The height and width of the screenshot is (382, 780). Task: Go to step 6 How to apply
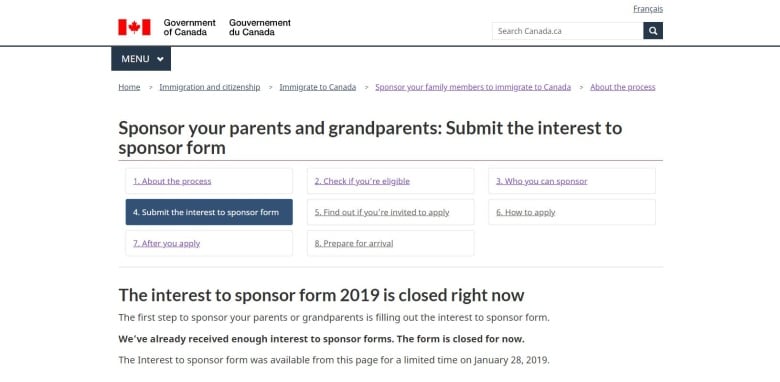[x=572, y=212]
